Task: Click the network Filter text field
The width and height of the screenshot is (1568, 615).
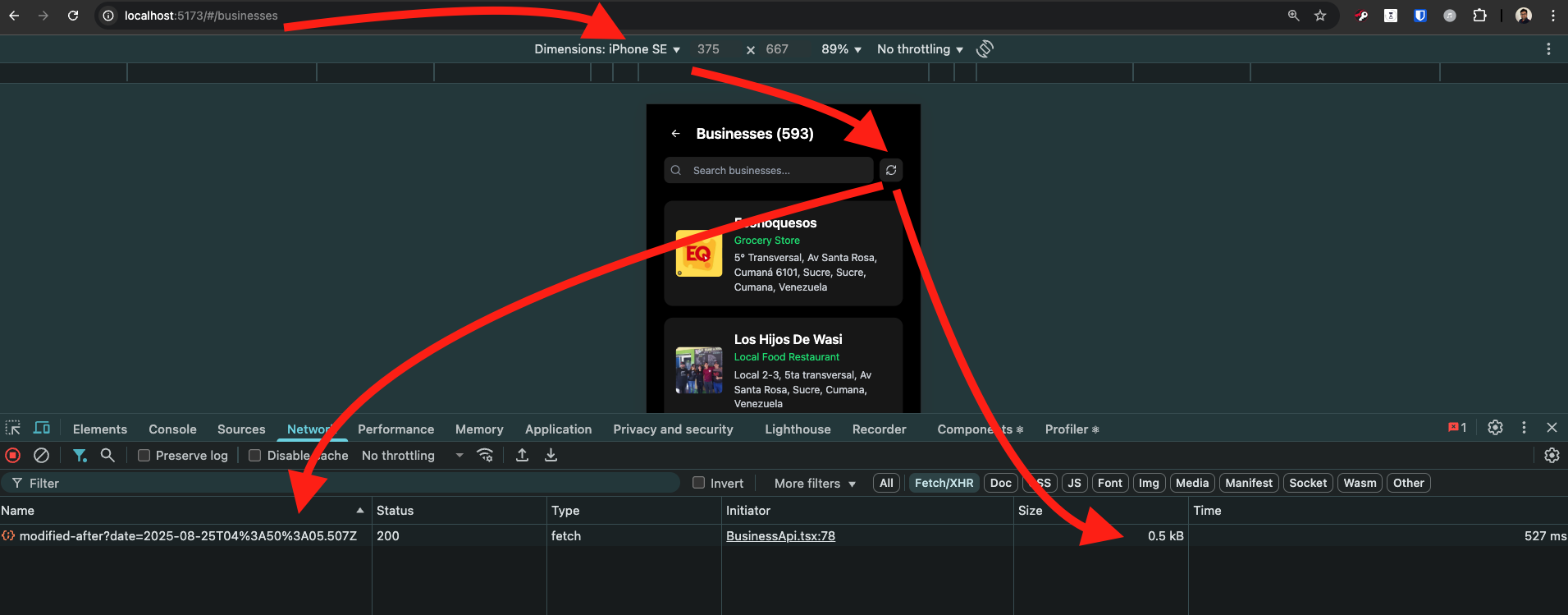Action: pos(341,484)
